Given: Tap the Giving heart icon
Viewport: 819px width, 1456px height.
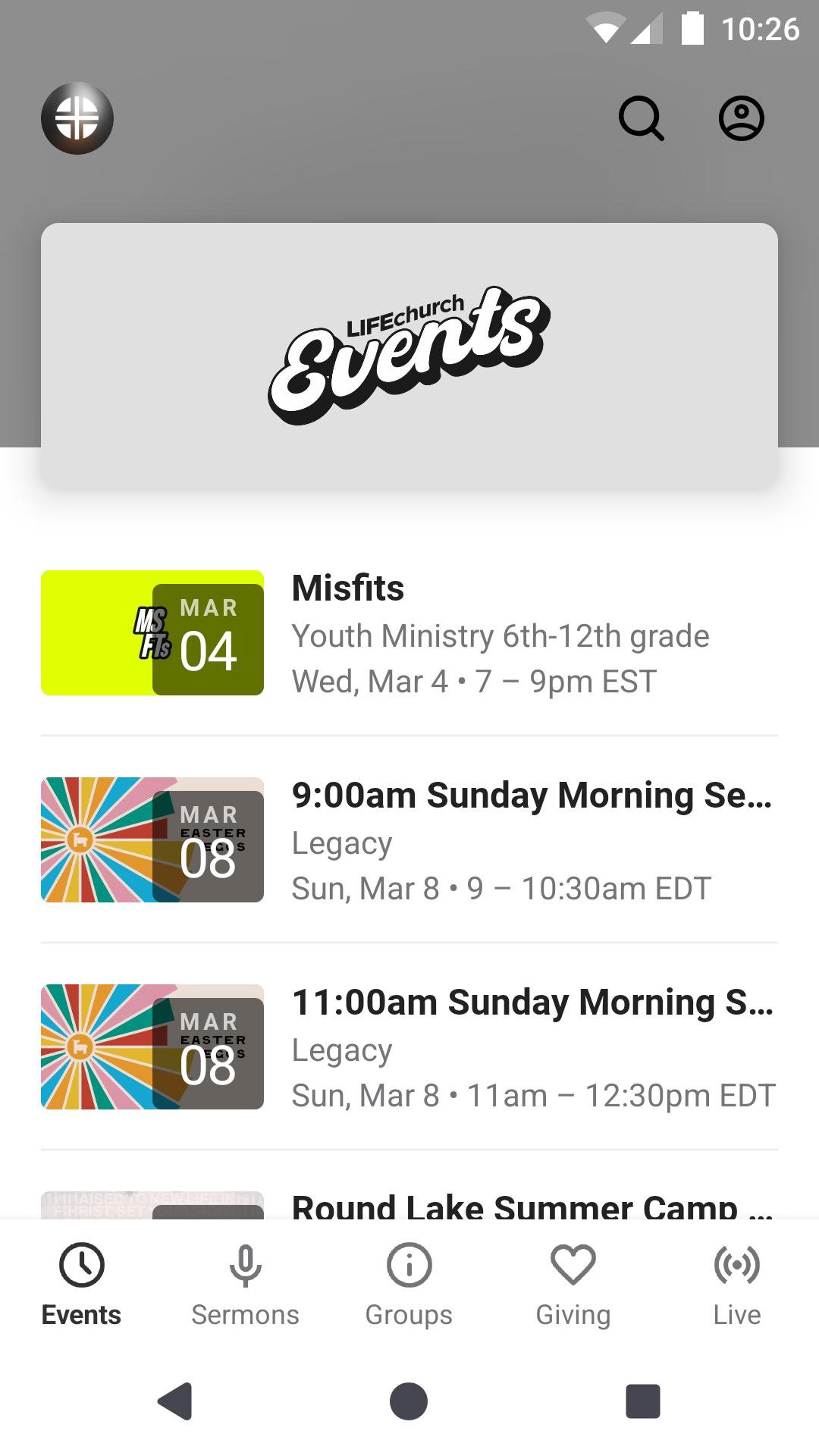Looking at the screenshot, I should [x=573, y=1265].
